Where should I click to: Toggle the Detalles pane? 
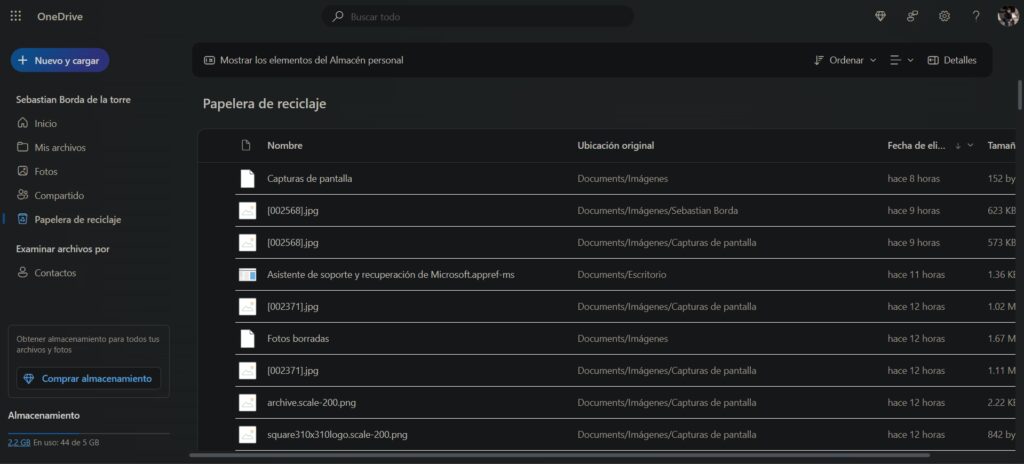[x=952, y=60]
